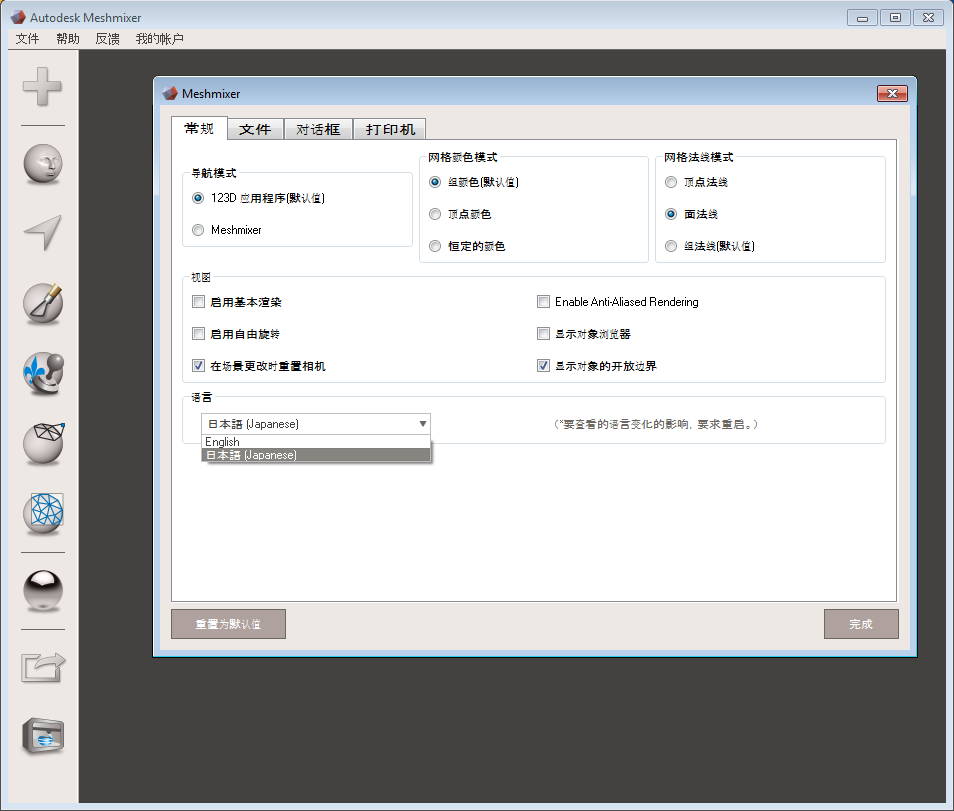The image size is (954, 811).
Task: Open the 反馈 menu
Action: 108,39
